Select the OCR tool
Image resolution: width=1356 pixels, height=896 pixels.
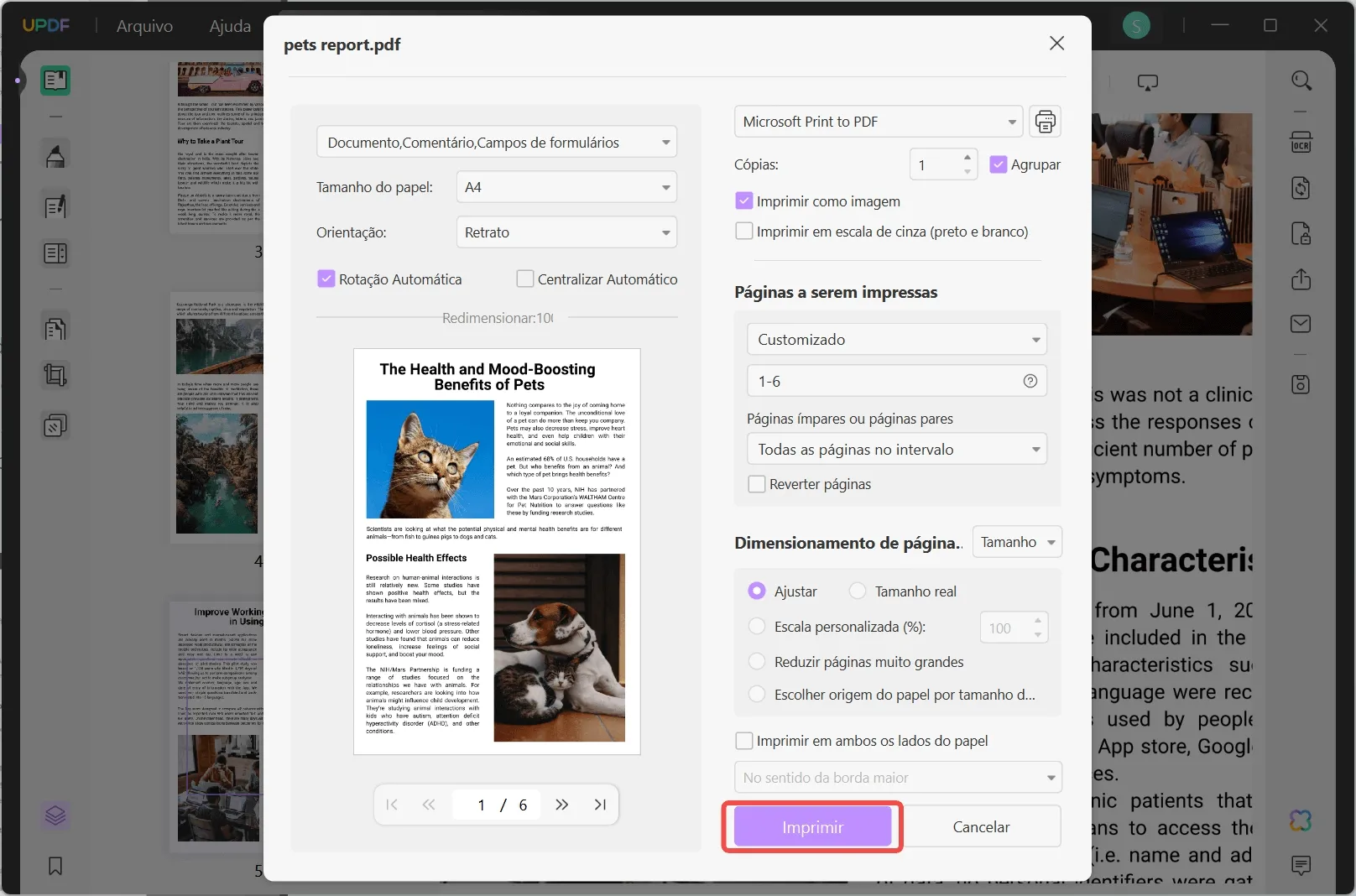point(1301,142)
